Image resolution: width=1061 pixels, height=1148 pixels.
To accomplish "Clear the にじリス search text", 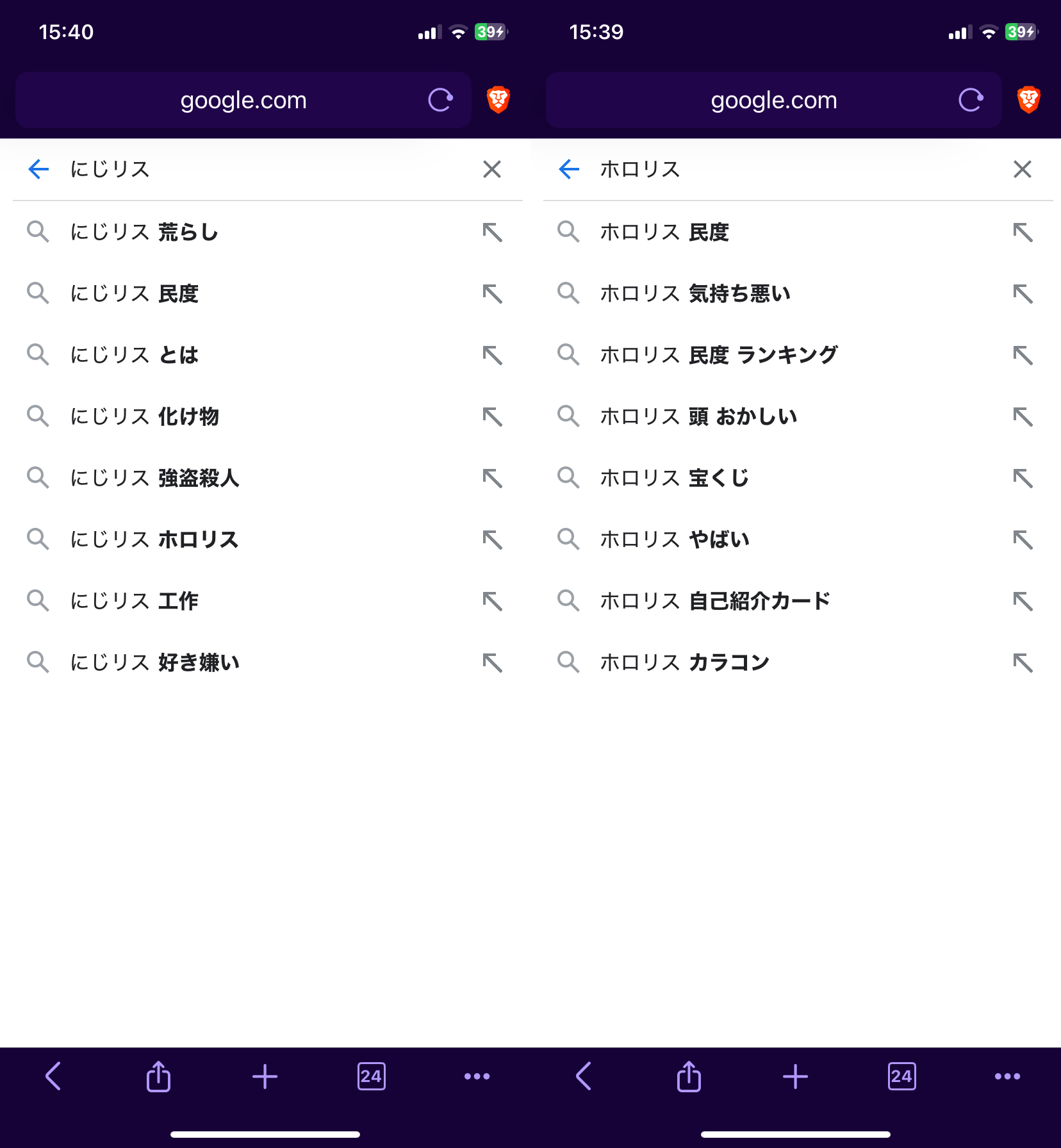I will pyautogui.click(x=491, y=169).
